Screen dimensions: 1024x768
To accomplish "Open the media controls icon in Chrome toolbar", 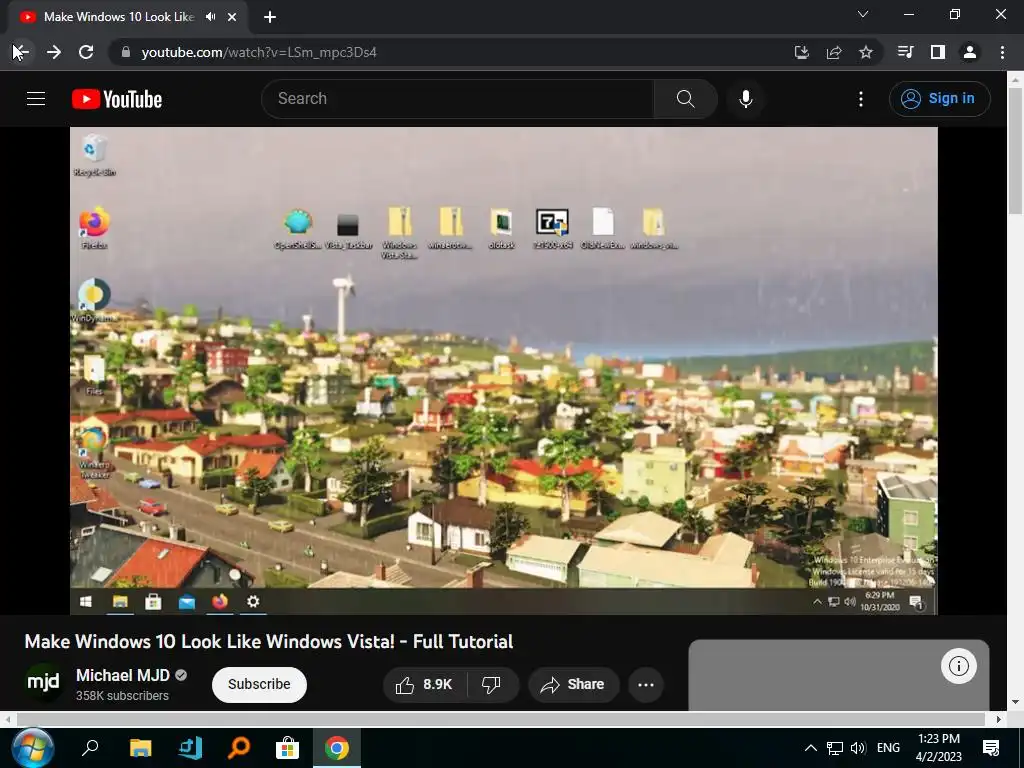I will [905, 52].
